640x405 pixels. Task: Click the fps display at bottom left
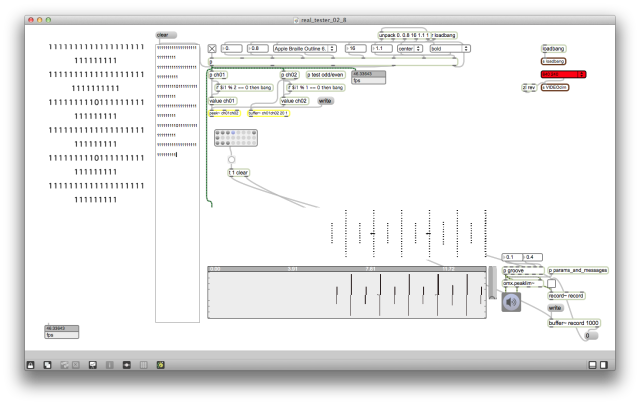click(62, 332)
